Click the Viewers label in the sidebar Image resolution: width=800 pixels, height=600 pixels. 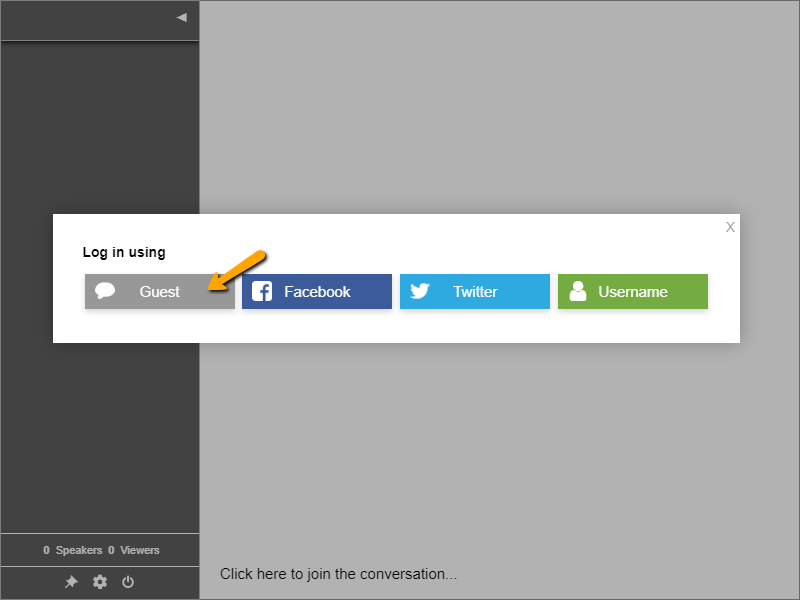(x=139, y=550)
